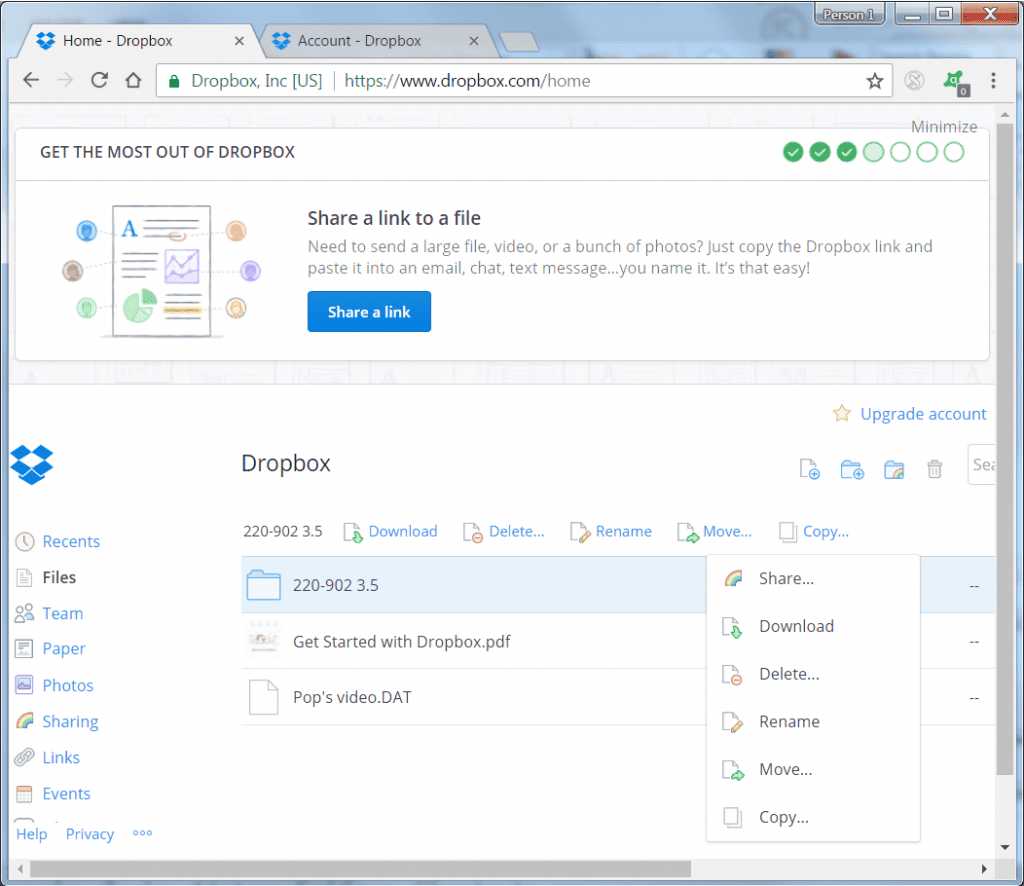Show deleted files with trash icon
Image resolution: width=1024 pixels, height=886 pixels.
pos(935,469)
